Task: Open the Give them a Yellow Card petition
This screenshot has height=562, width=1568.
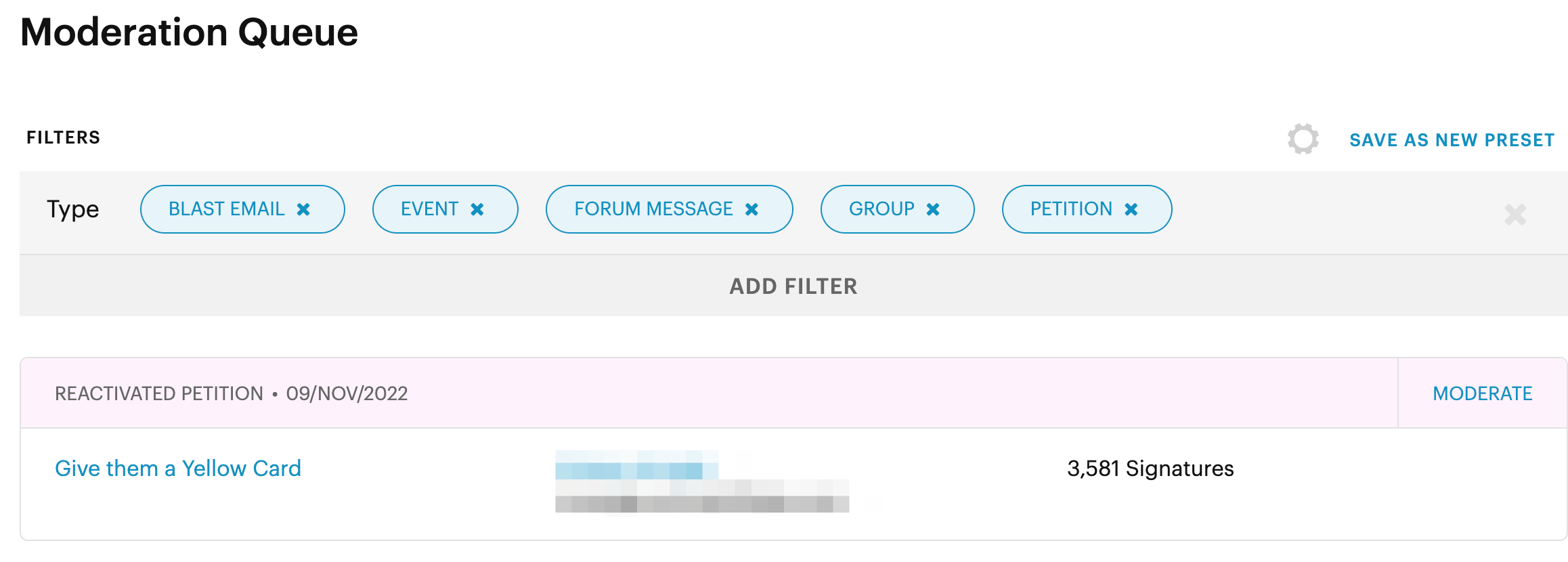Action: click(x=178, y=468)
